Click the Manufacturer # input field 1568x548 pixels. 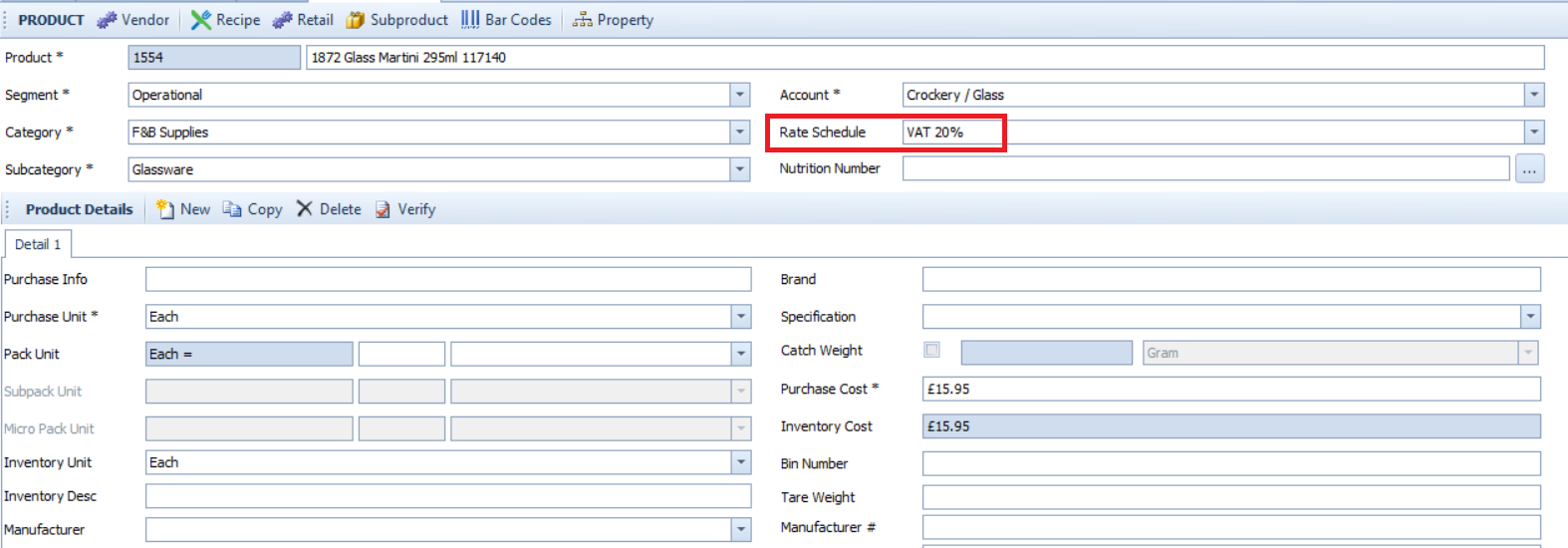pyautogui.click(x=1231, y=527)
